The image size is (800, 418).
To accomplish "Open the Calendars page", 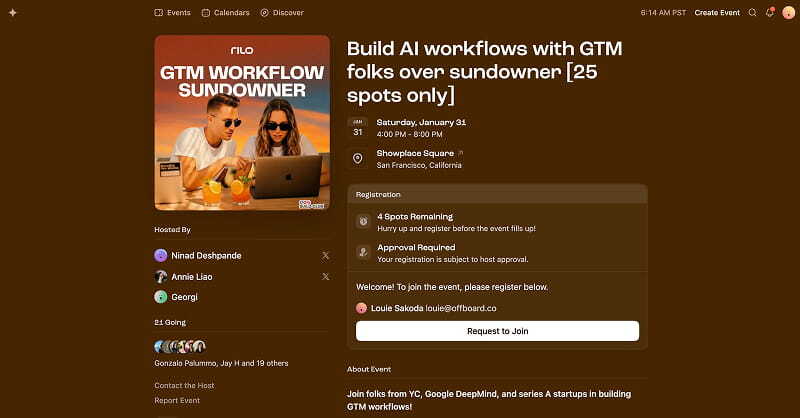I will pyautogui.click(x=226, y=13).
